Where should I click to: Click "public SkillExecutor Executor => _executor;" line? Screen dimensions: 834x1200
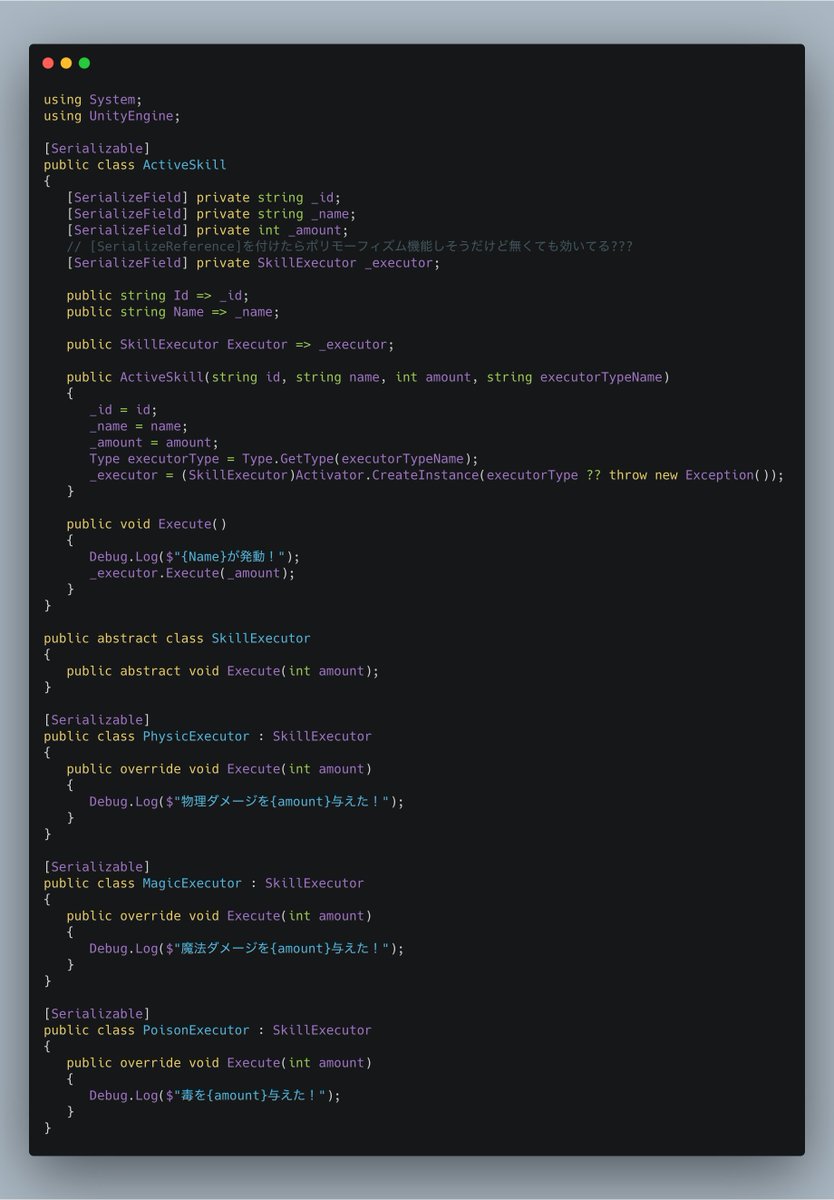[230, 345]
